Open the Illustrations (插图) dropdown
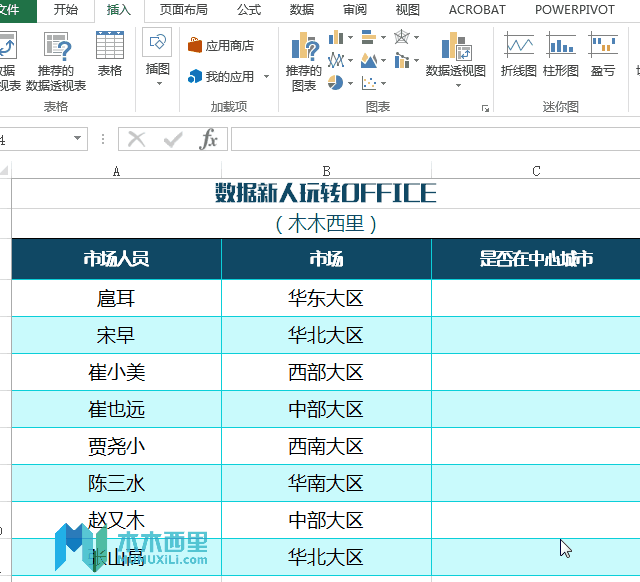 click(158, 58)
